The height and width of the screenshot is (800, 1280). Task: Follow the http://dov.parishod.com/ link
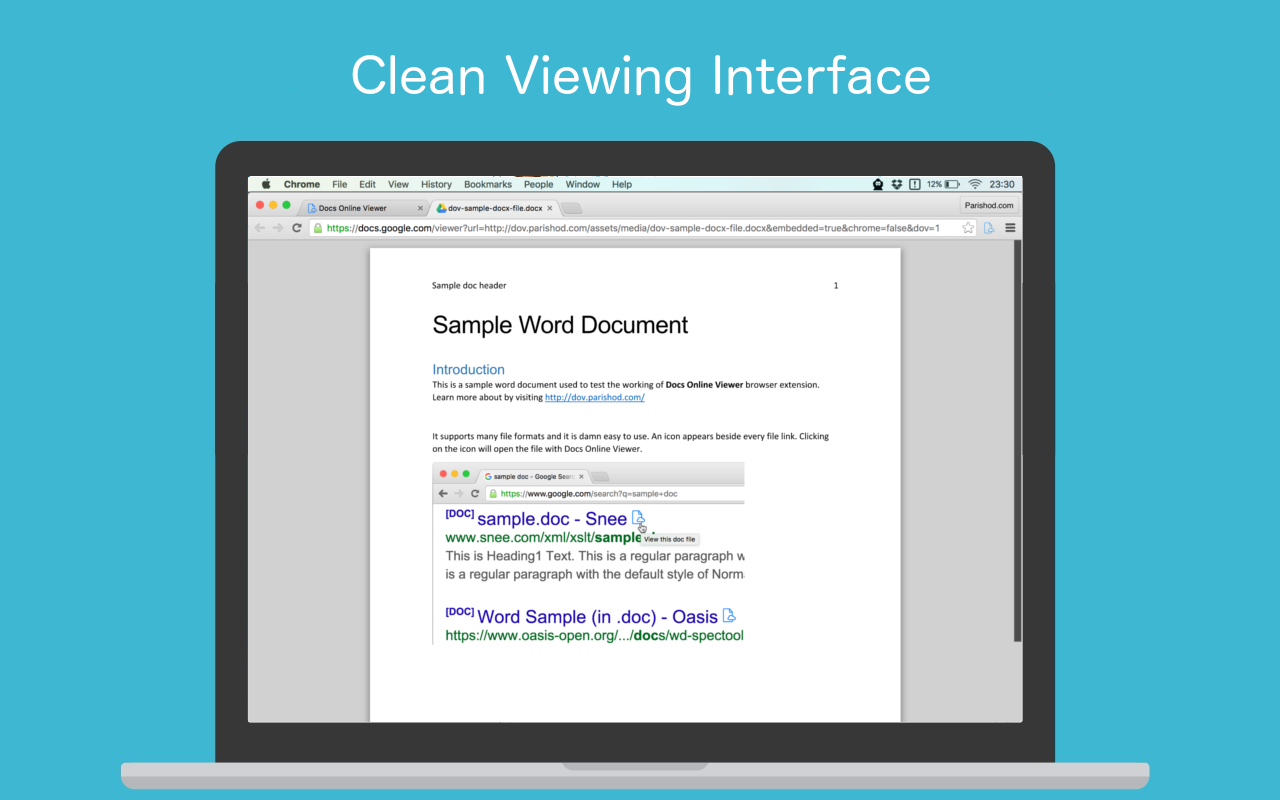[x=594, y=397]
